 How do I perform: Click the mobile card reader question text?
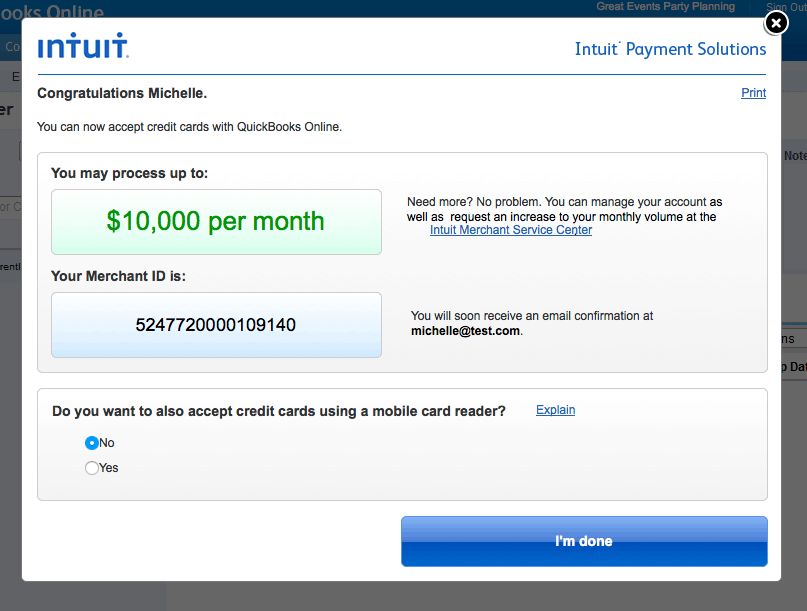pyautogui.click(x=279, y=411)
